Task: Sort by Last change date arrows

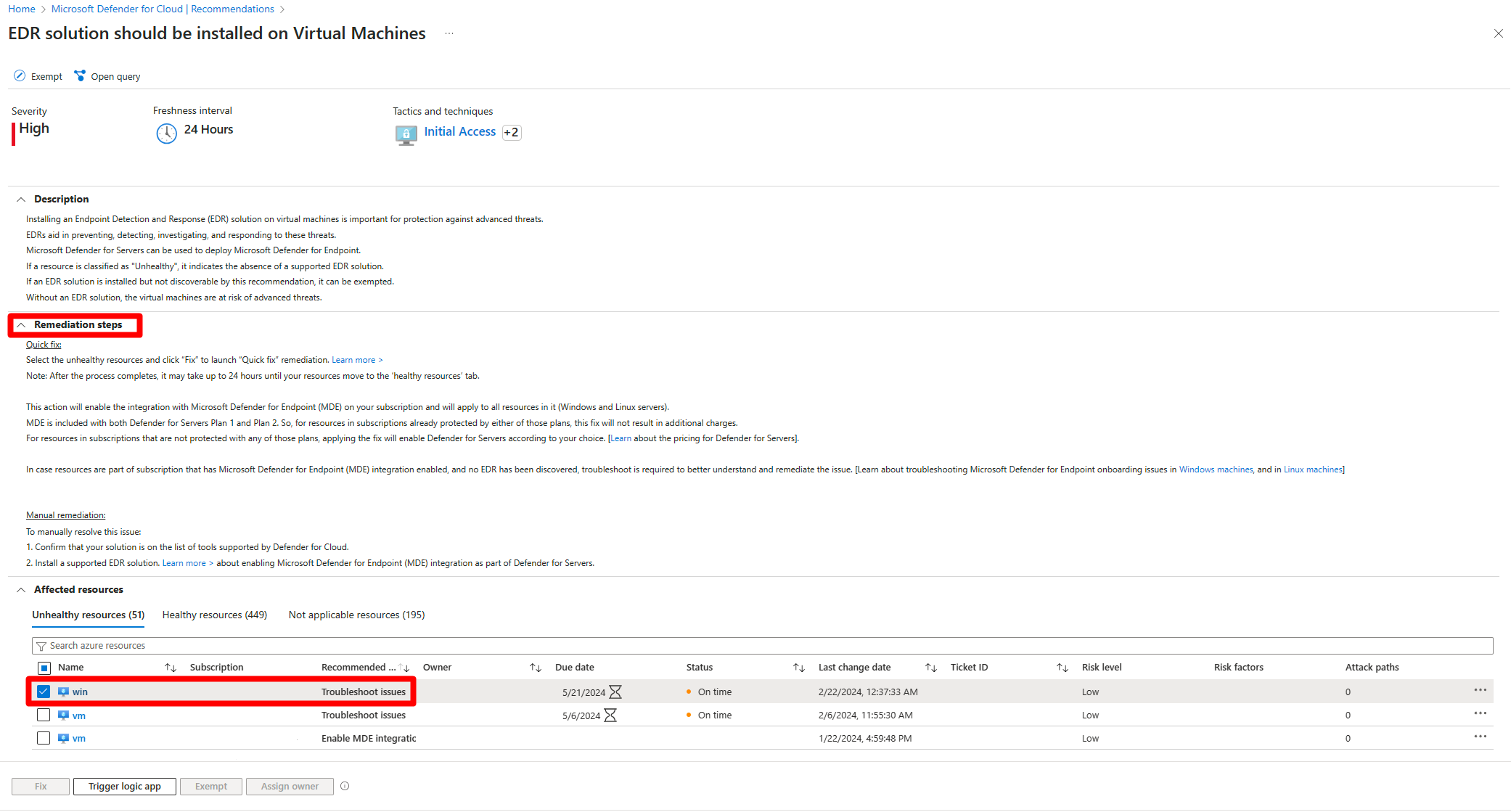Action: tap(931, 668)
